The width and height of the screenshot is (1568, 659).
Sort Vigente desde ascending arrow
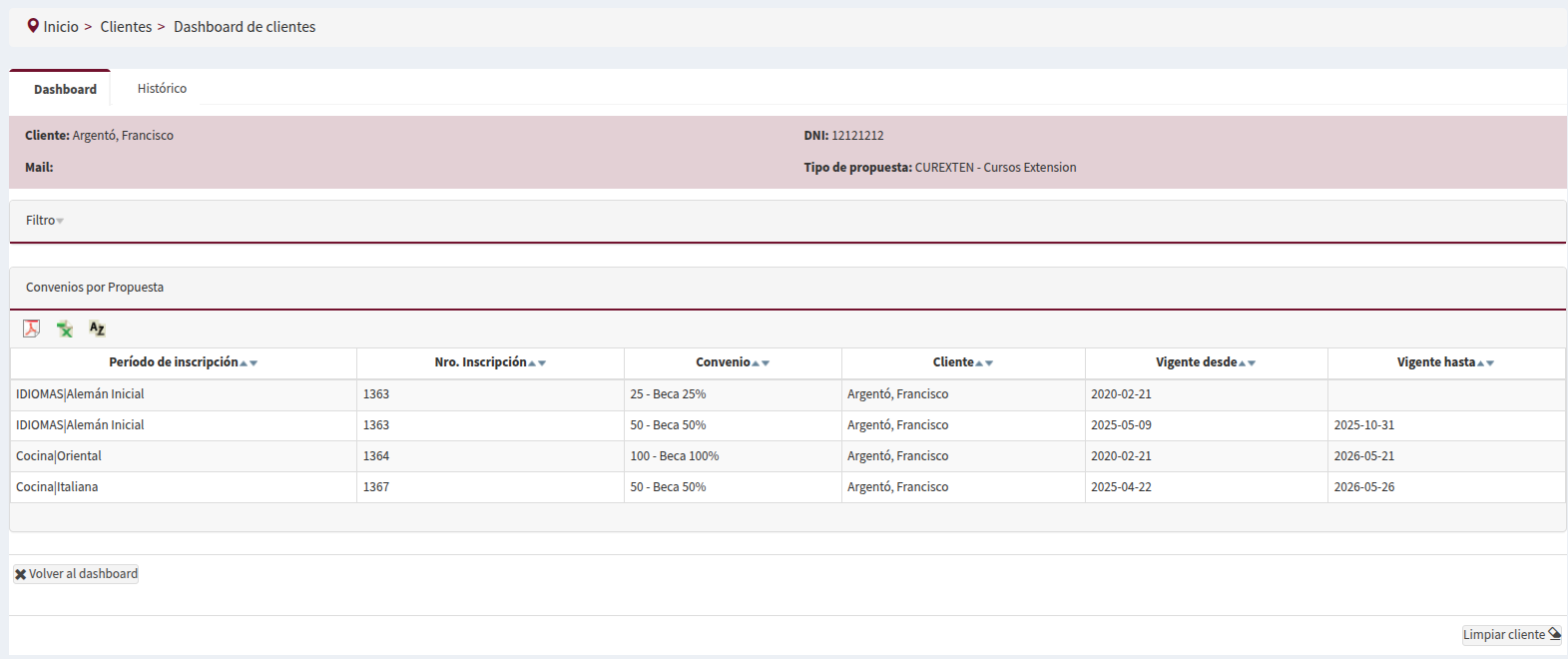pyautogui.click(x=1242, y=363)
